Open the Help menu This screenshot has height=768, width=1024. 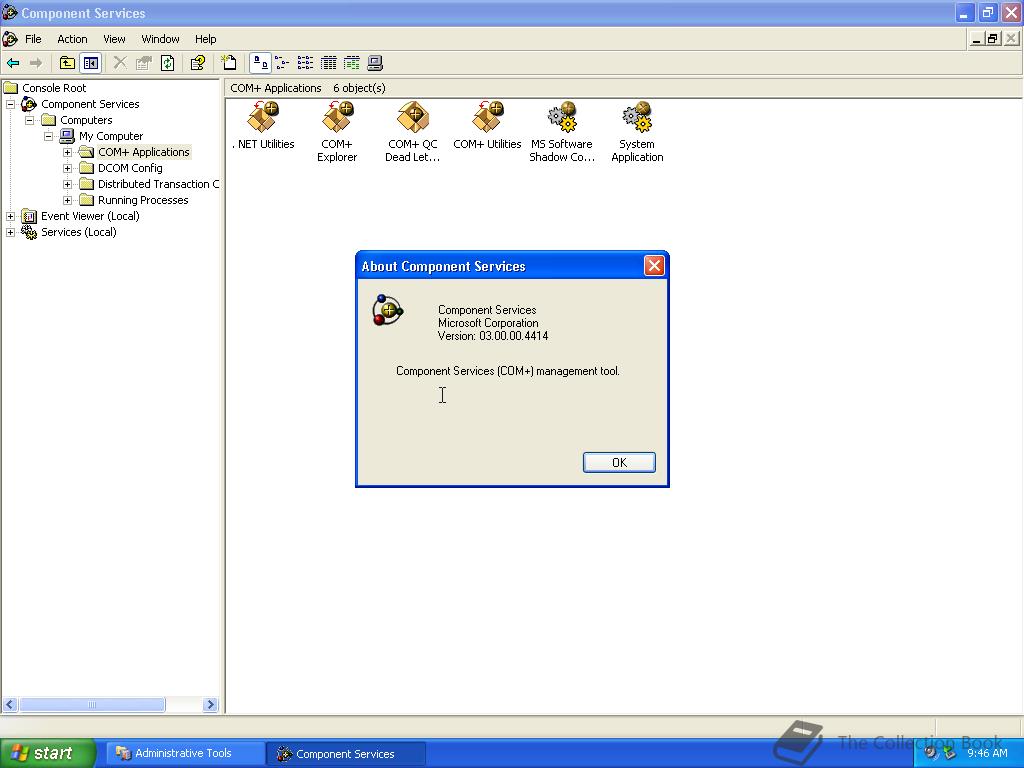coord(206,39)
